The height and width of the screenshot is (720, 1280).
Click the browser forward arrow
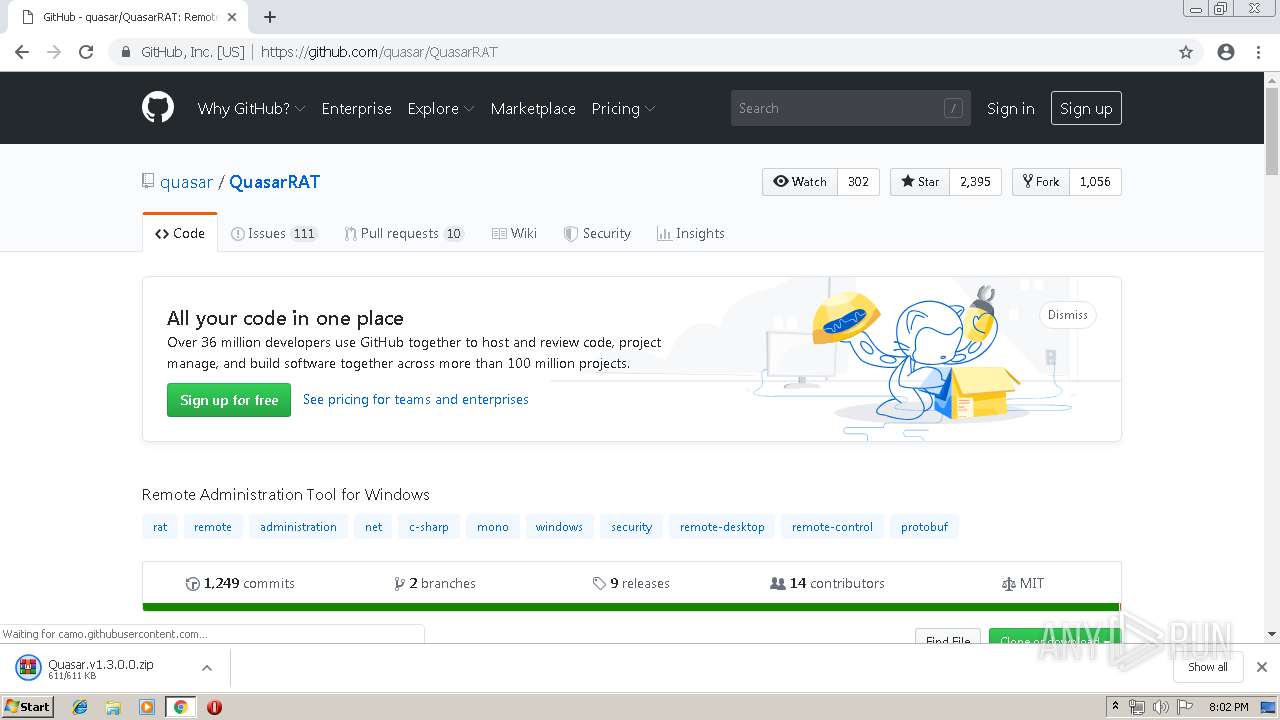pos(54,52)
